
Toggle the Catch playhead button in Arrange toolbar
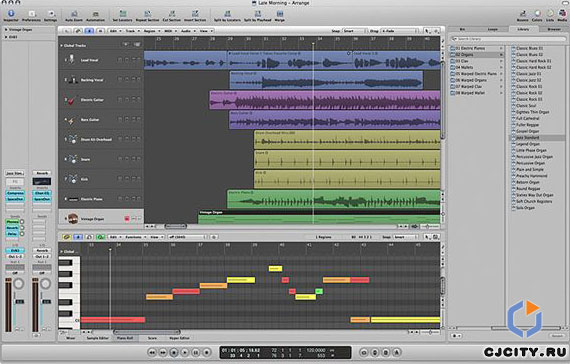click(89, 31)
